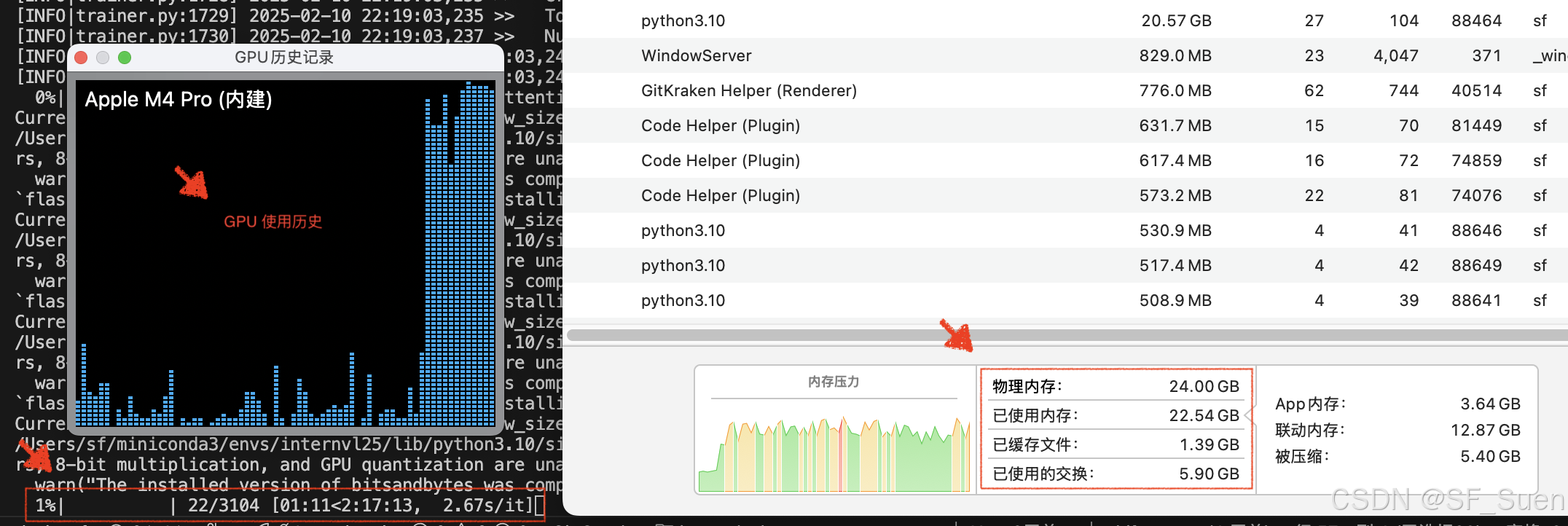Select Code Helper (Plugin) using 617.4 MB
1568x526 pixels.
click(1065, 160)
